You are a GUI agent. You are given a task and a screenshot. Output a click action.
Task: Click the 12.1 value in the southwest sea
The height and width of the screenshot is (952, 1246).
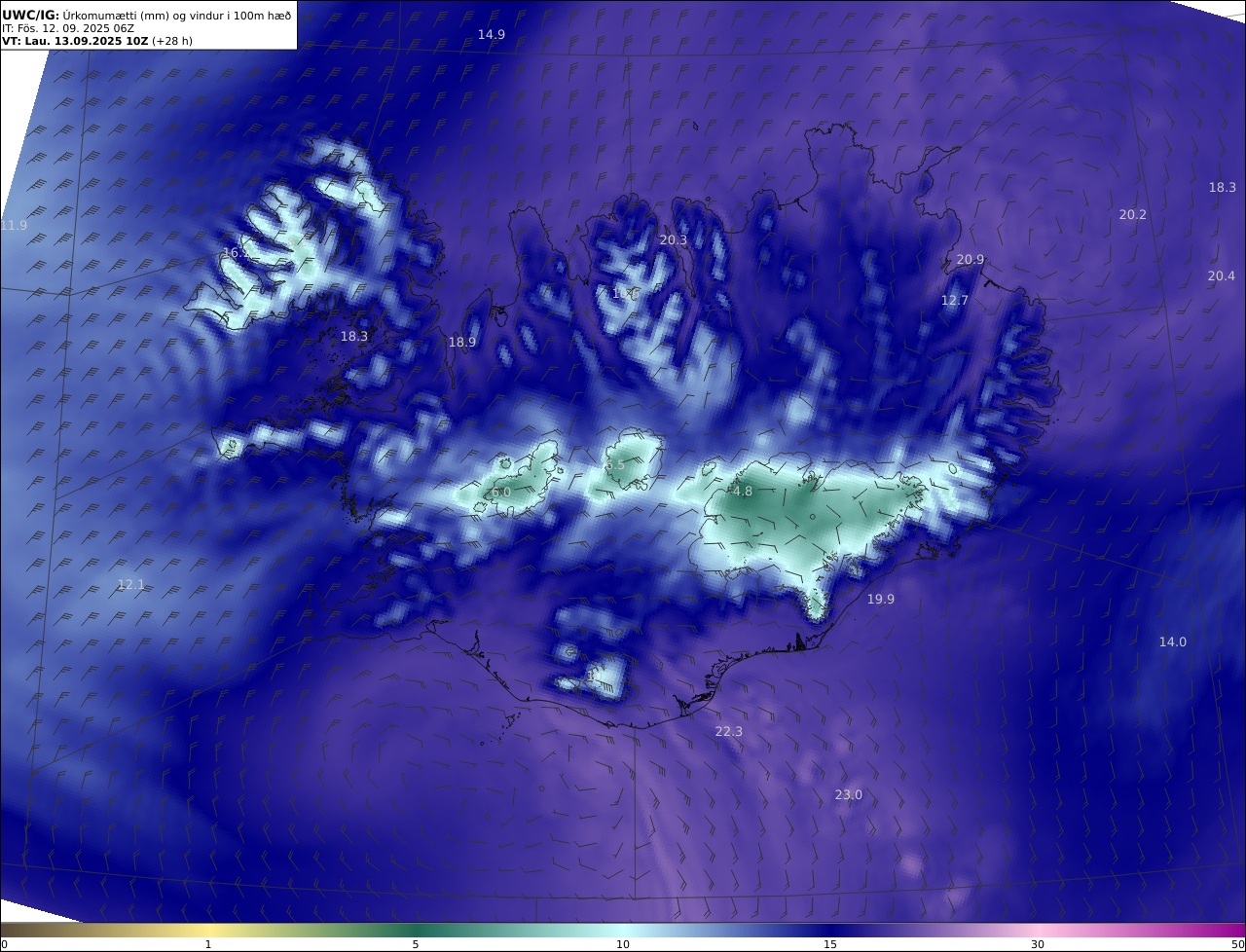pos(130,585)
